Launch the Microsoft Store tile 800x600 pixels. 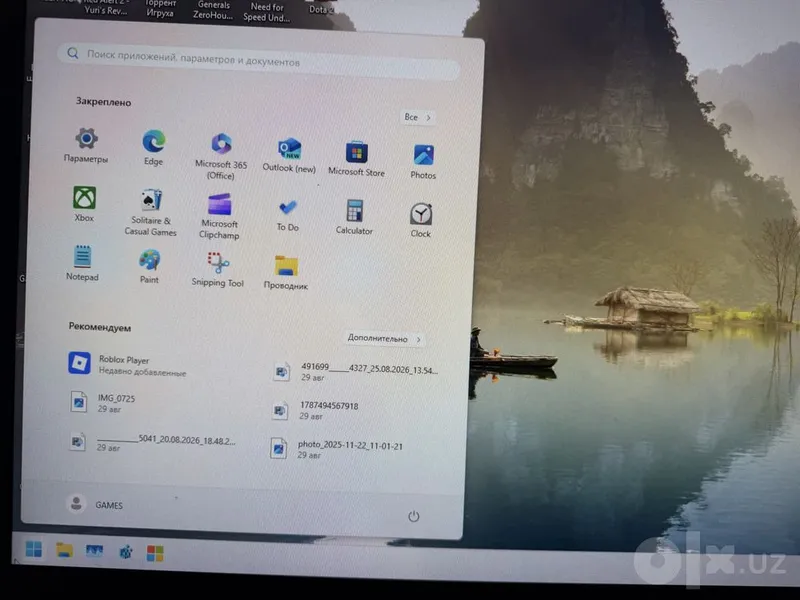(x=356, y=159)
